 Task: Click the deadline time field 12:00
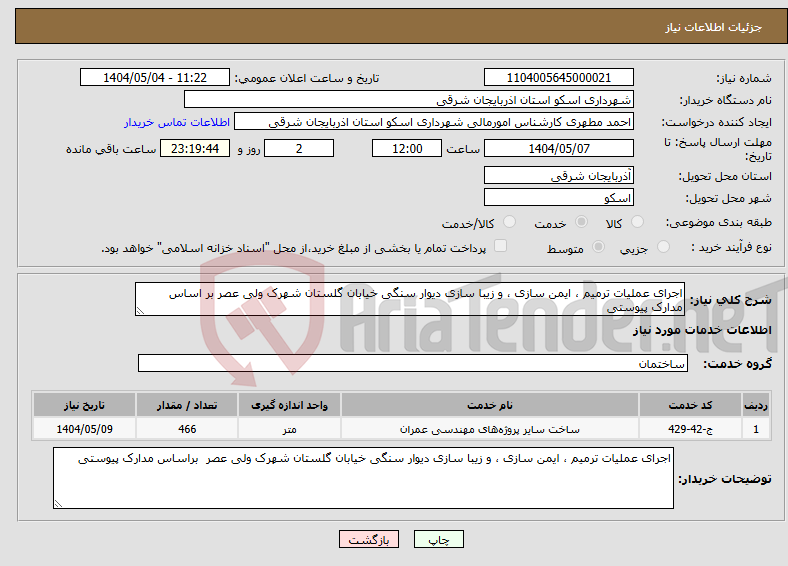pyautogui.click(x=407, y=148)
